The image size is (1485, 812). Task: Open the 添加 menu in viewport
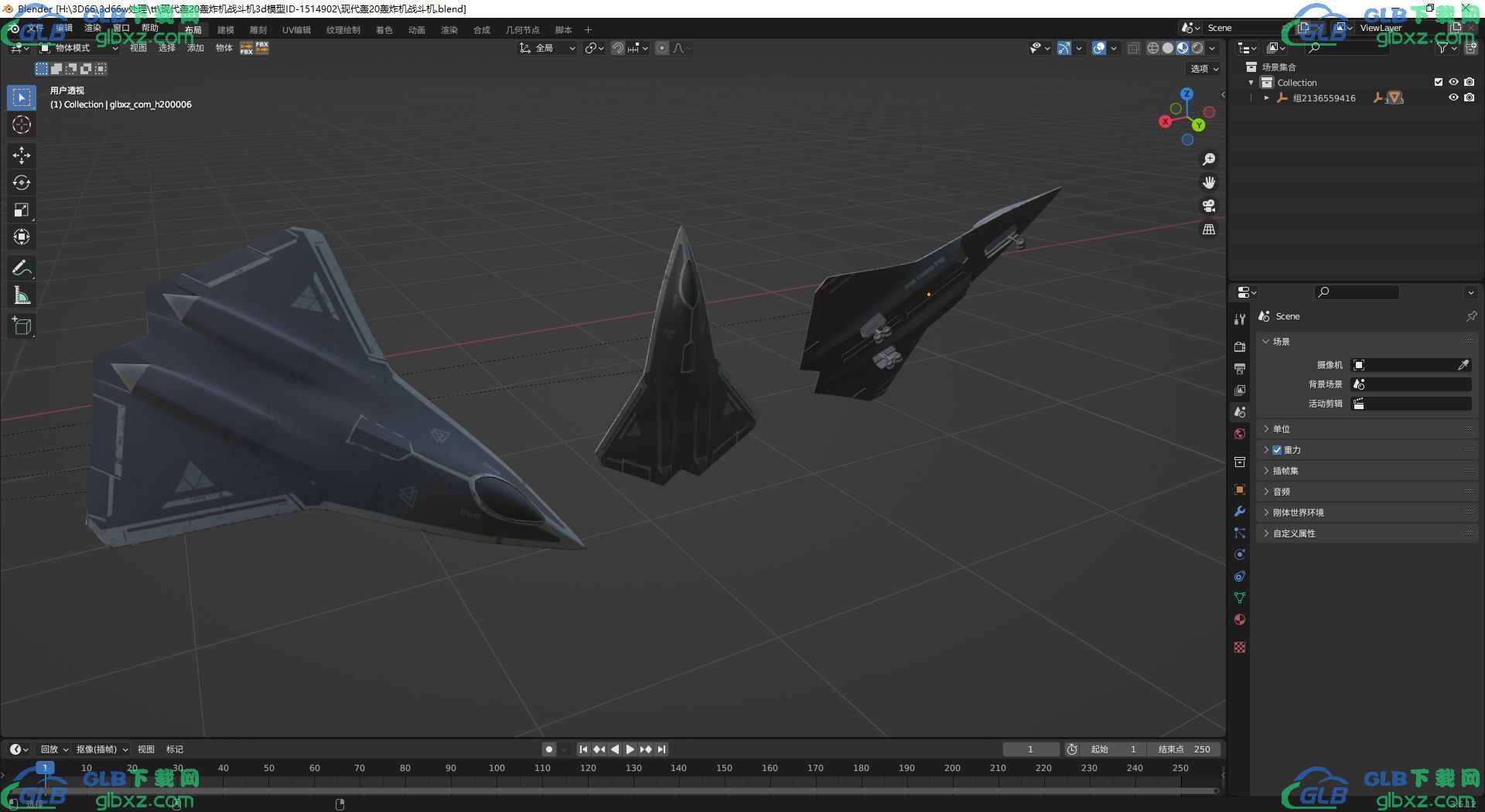point(196,48)
